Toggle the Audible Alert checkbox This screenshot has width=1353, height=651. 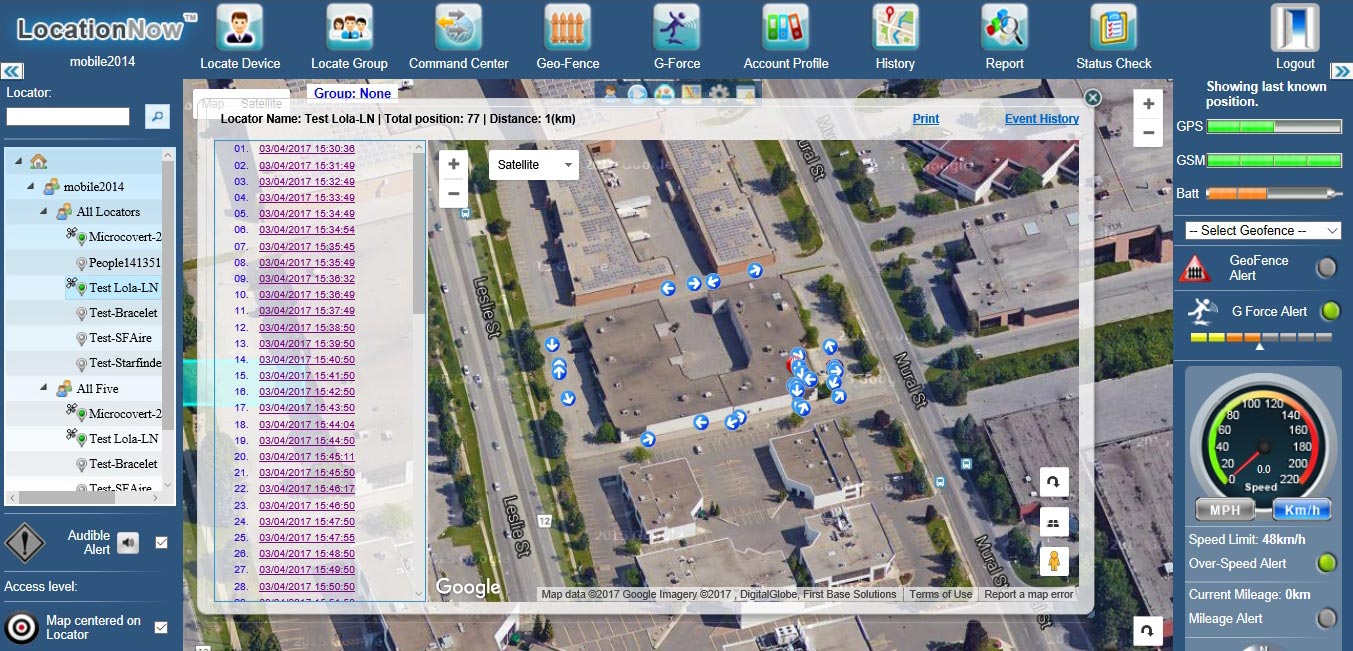click(162, 543)
